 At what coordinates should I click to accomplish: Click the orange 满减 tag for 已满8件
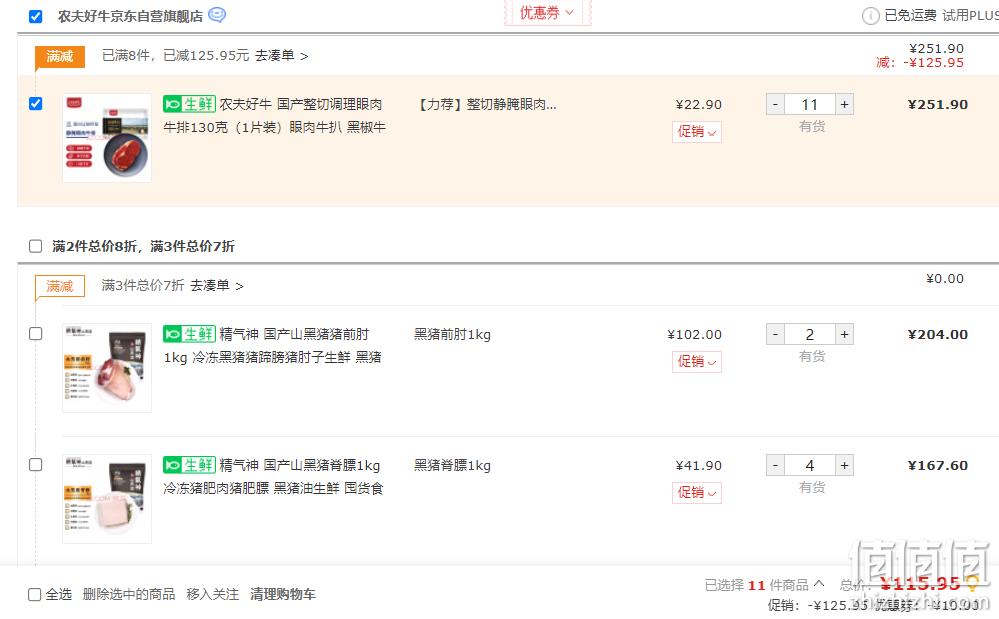tap(59, 57)
